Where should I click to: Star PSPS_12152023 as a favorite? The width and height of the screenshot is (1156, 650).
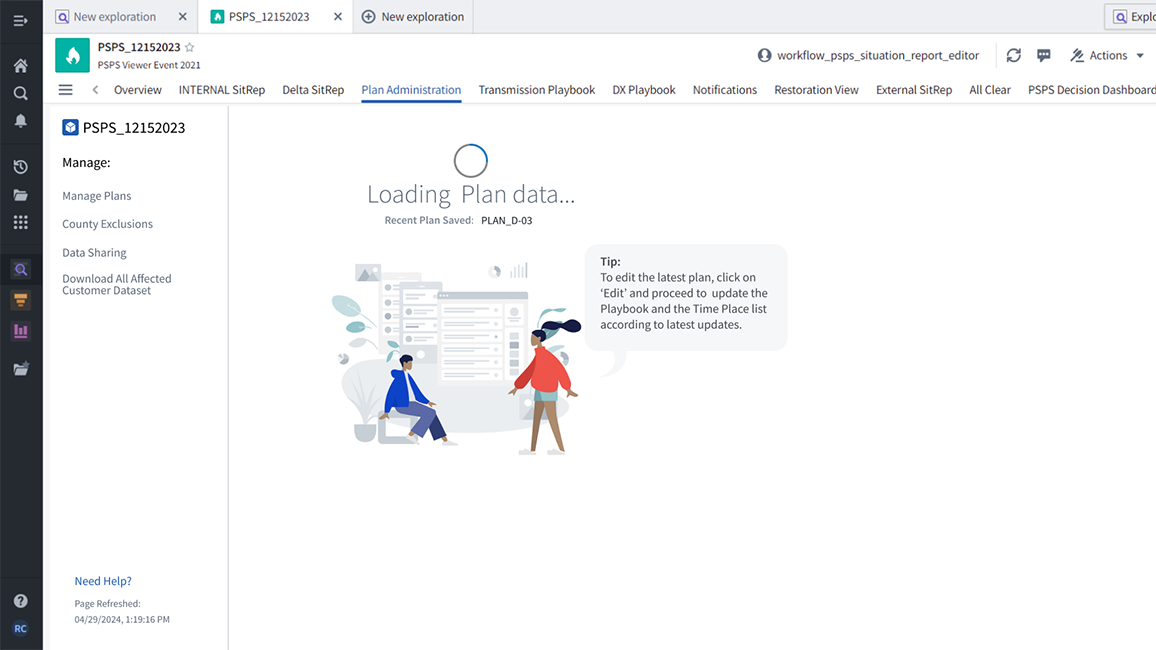pos(190,47)
